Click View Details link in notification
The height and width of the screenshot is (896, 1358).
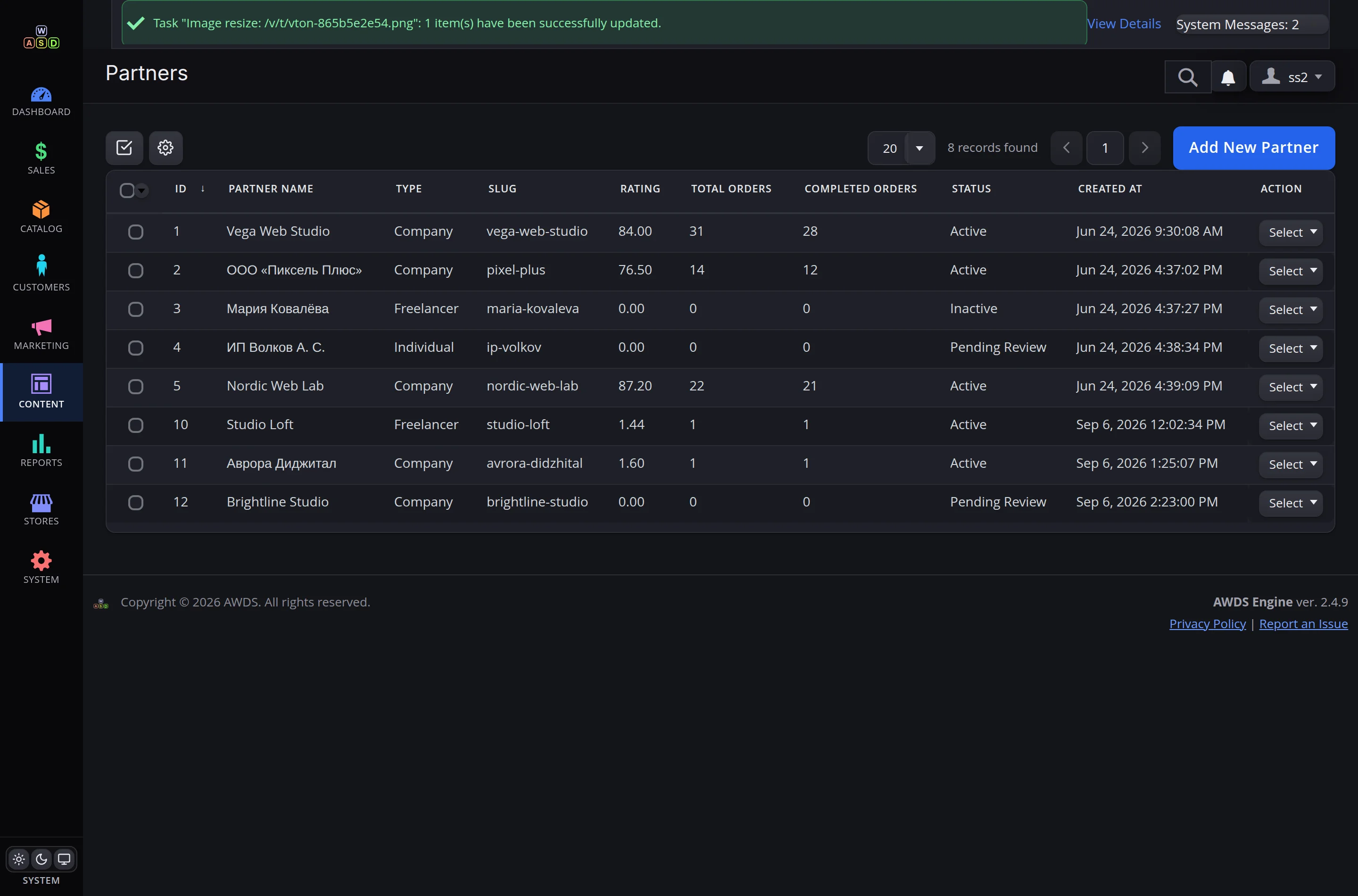point(1124,24)
